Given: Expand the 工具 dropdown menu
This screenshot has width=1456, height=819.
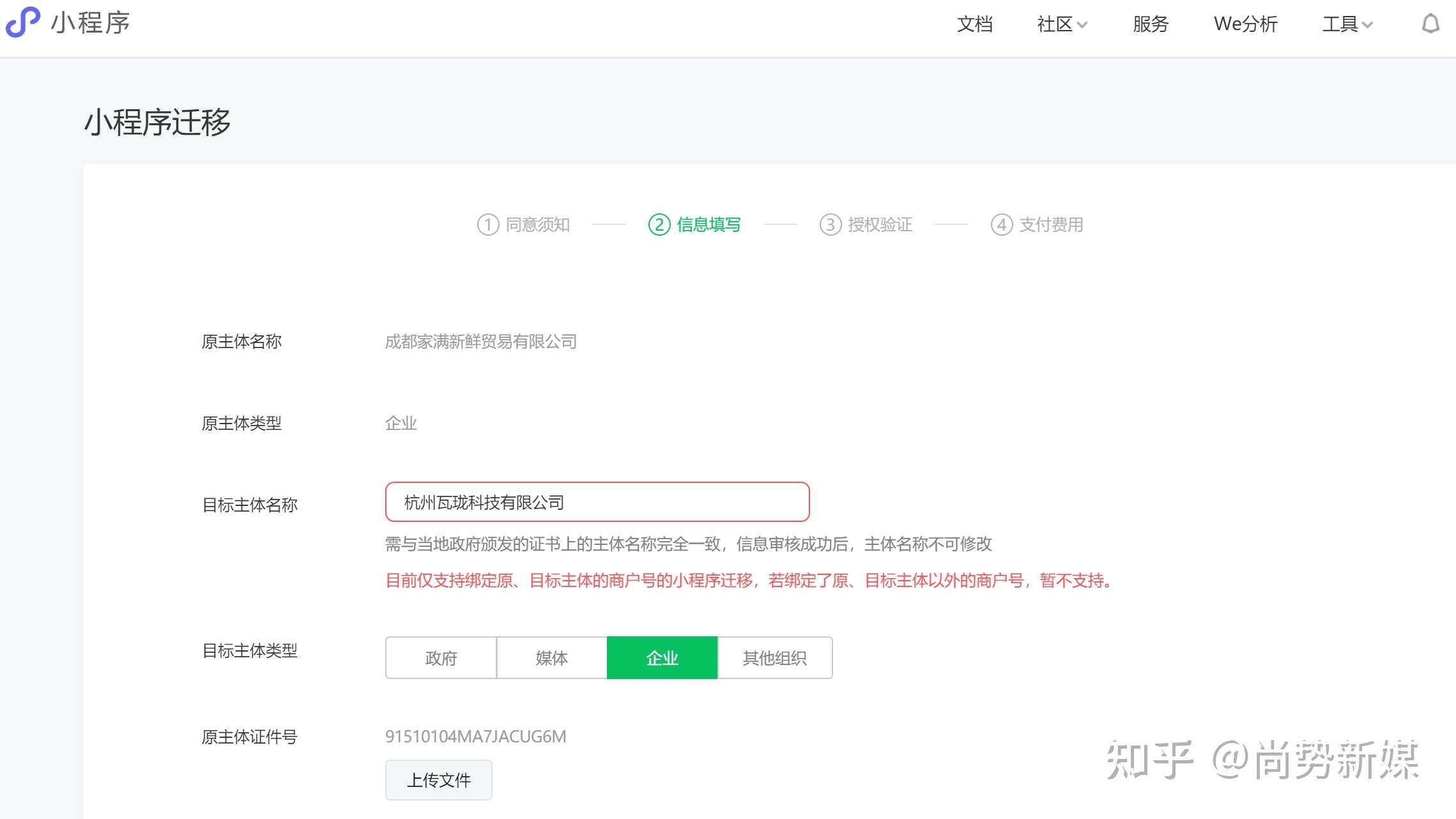Looking at the screenshot, I should coord(1347,24).
